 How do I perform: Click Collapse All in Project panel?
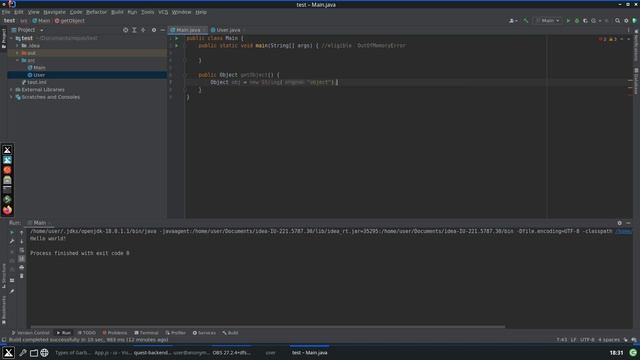143,30
